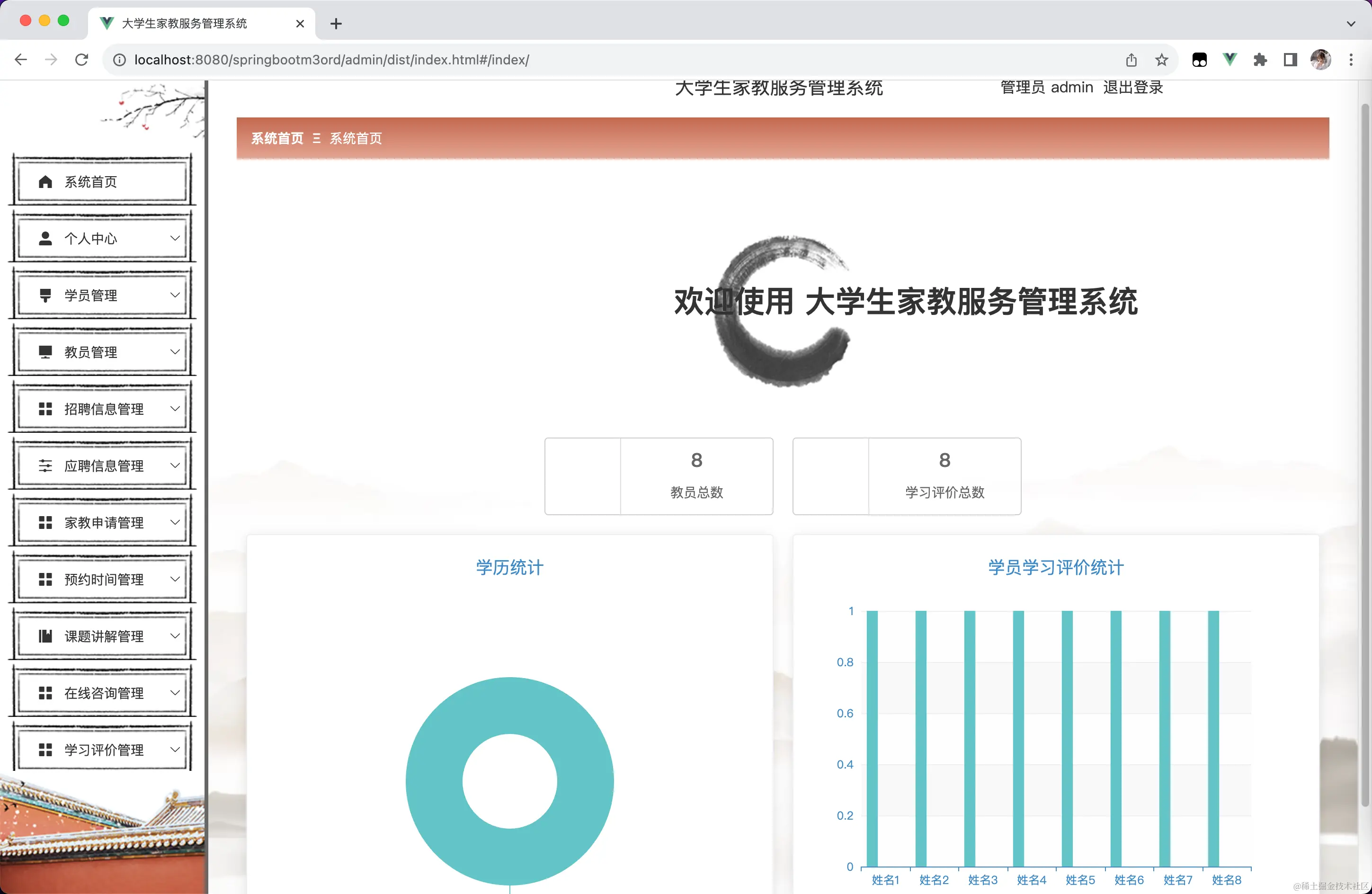Bookmark this page with the star icon
1372x894 pixels.
[x=1162, y=59]
